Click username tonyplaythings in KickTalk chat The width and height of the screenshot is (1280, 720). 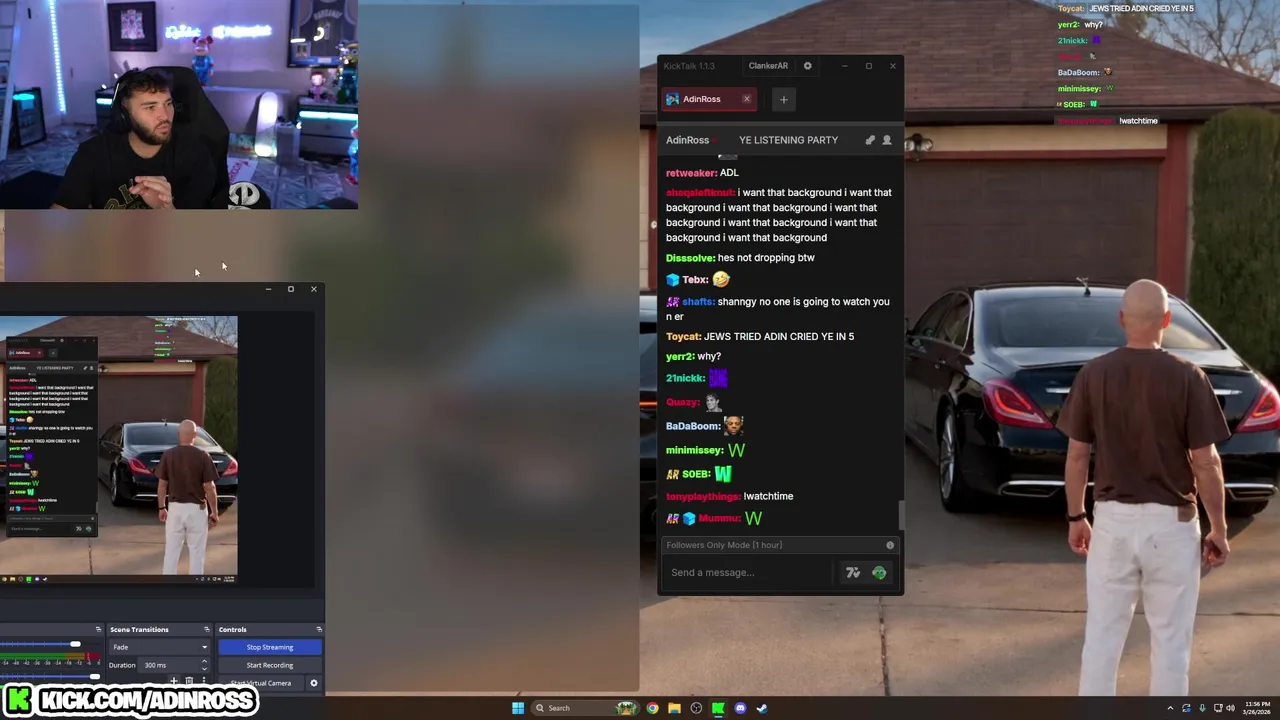click(x=703, y=496)
